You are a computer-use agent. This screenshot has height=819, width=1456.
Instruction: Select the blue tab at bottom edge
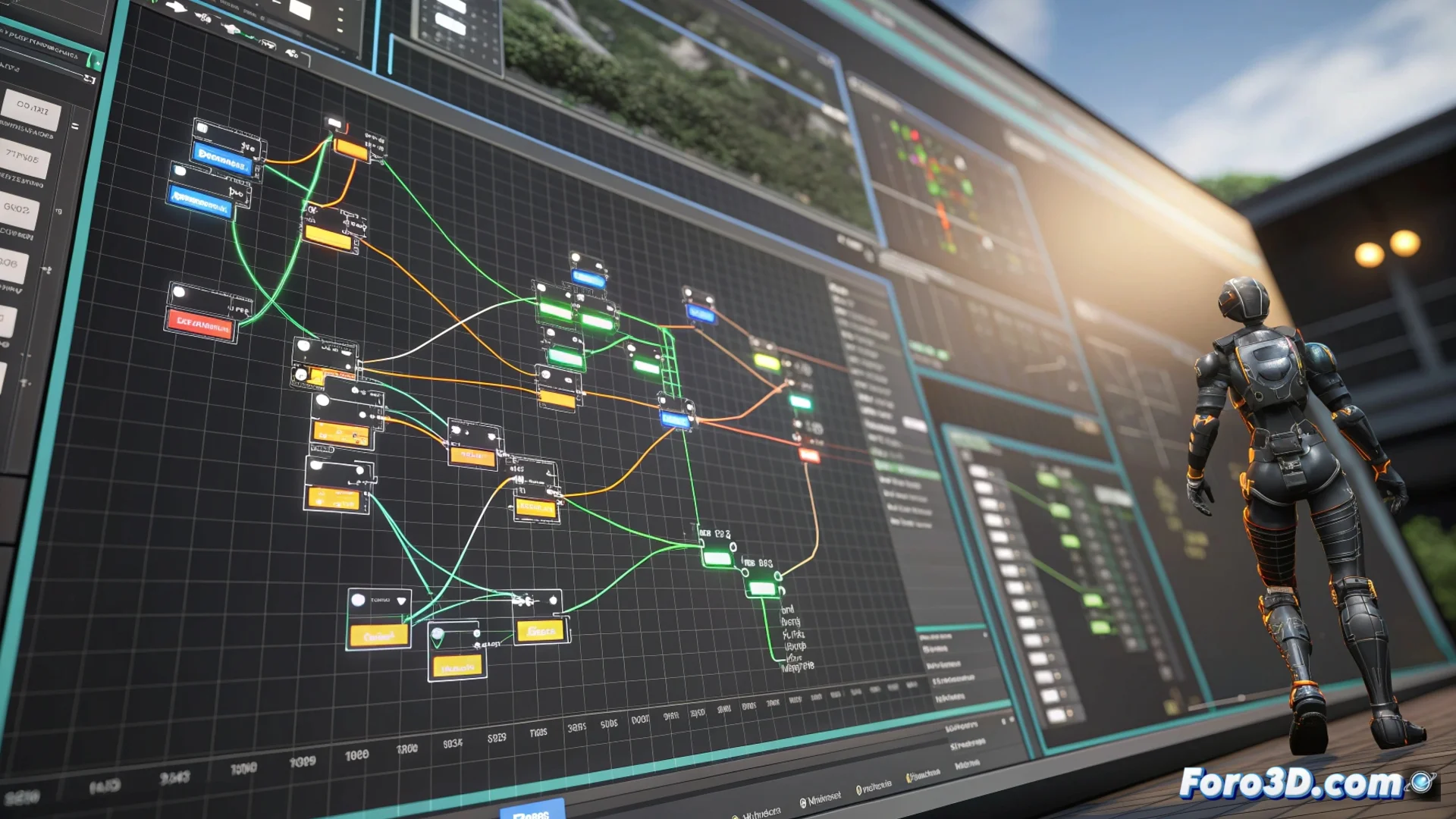[x=532, y=810]
